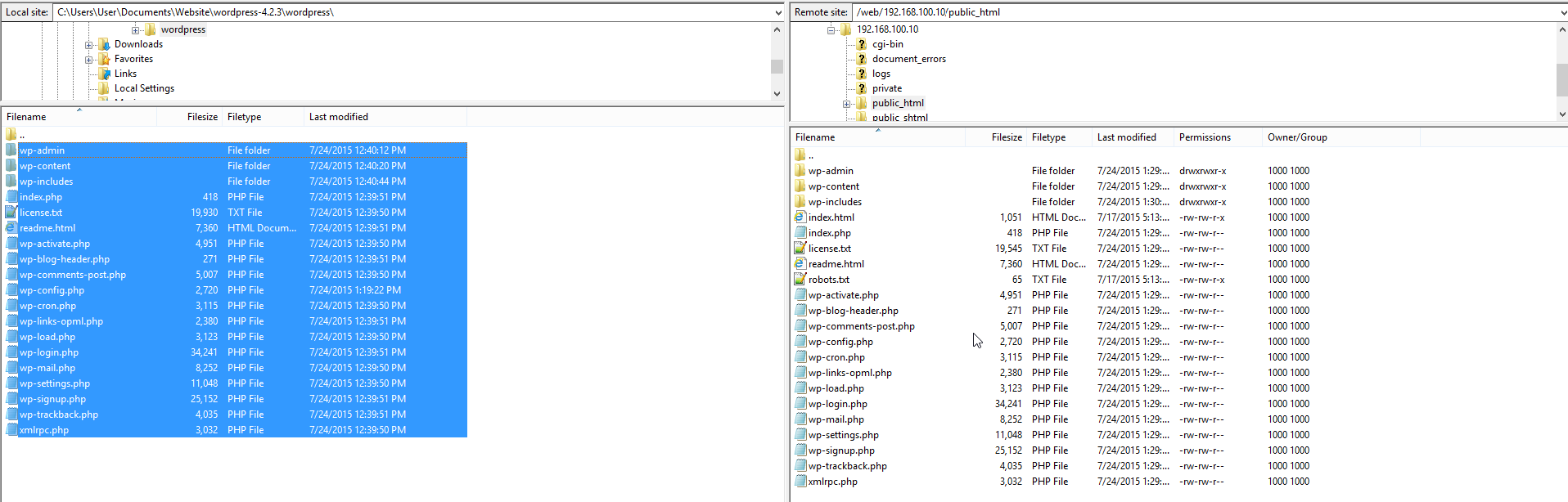Open the Local site path dropdown
The height and width of the screenshot is (502, 1568).
point(777,12)
